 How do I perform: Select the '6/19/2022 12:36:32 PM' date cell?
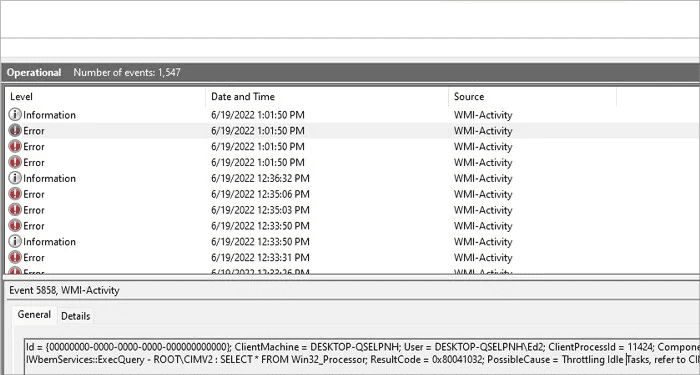click(260, 178)
